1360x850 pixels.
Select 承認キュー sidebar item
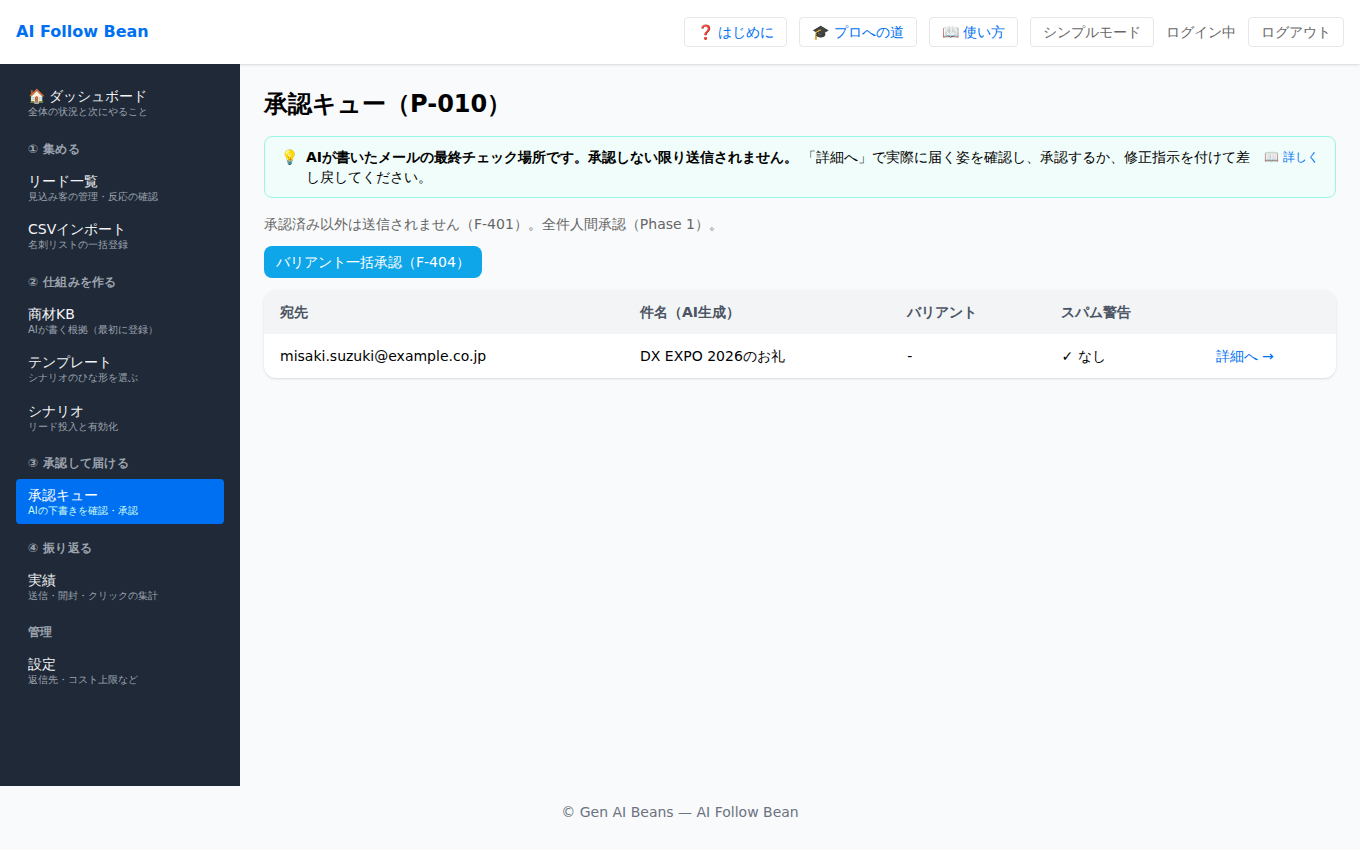(x=120, y=501)
